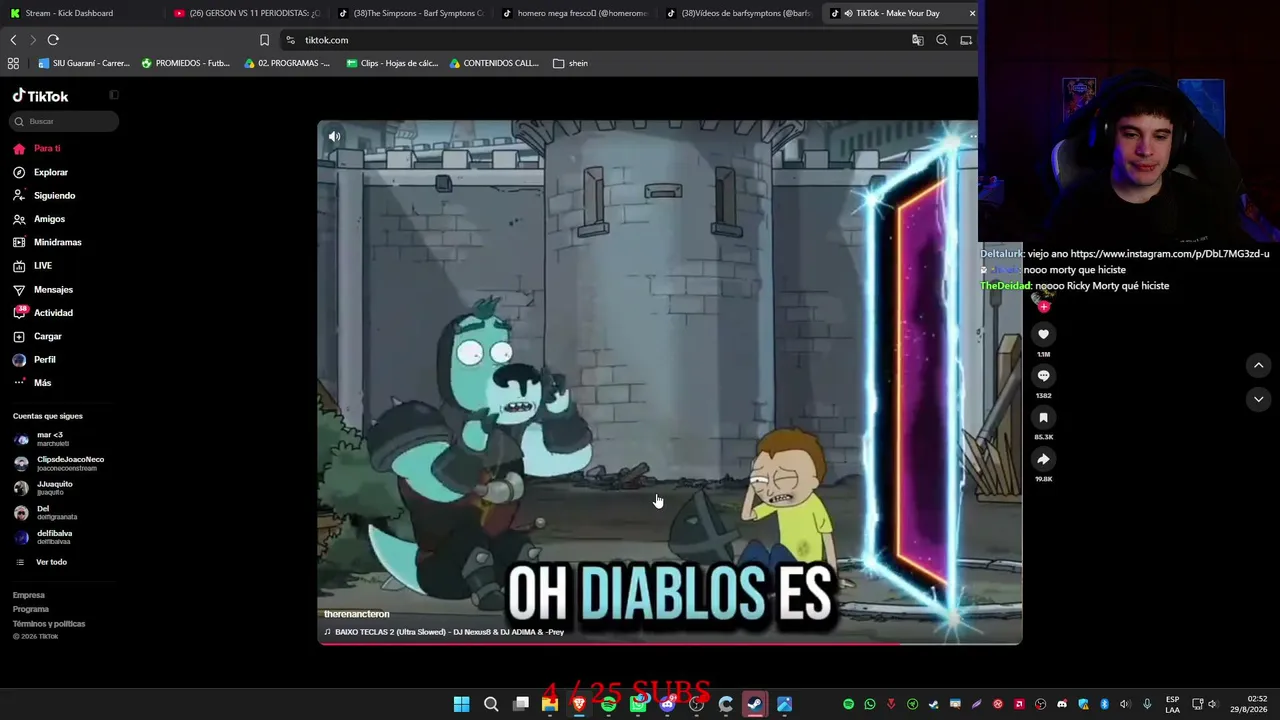Switch to homero mega fresco tab
1280x720 pixels.
[574, 13]
